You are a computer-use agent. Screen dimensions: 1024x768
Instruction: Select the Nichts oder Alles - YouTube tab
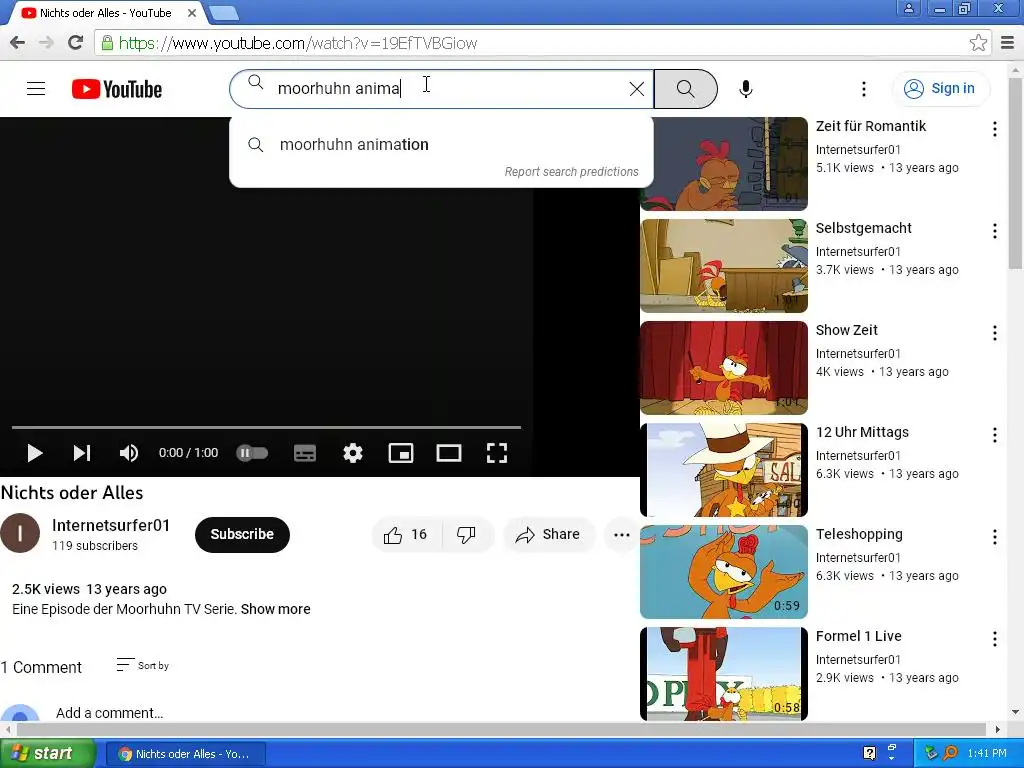click(x=104, y=12)
